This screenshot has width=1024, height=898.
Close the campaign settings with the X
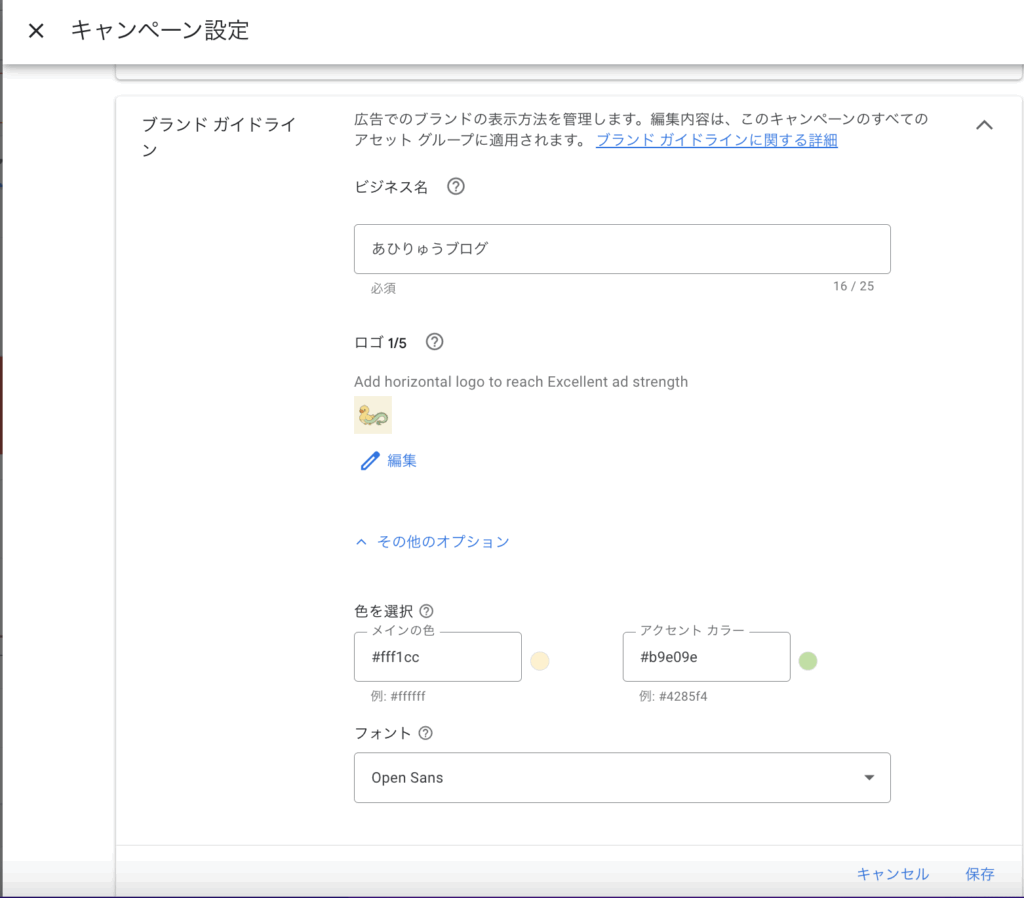click(x=36, y=31)
